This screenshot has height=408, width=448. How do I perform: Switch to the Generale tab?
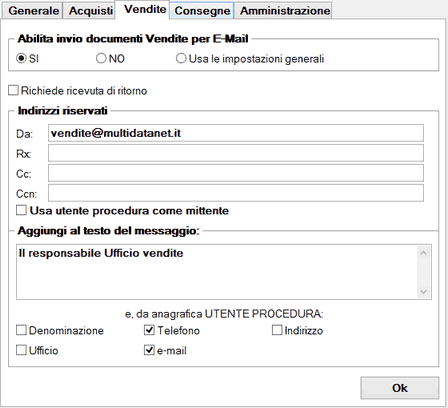pos(32,11)
